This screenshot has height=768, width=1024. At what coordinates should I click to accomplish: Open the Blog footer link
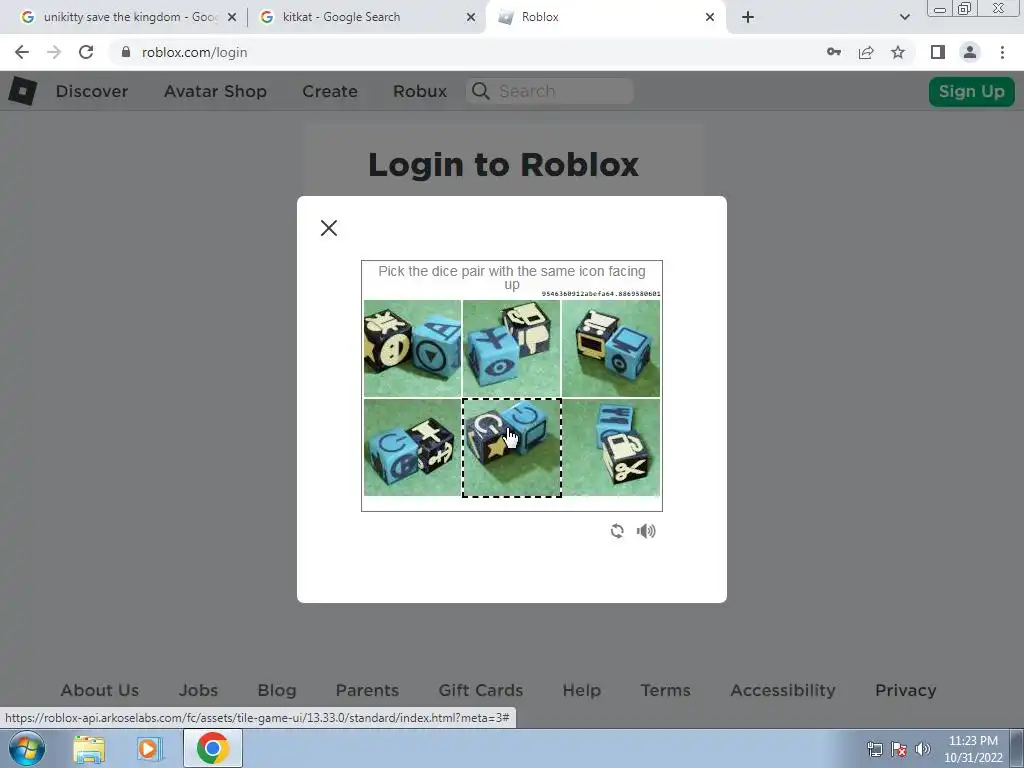click(277, 690)
